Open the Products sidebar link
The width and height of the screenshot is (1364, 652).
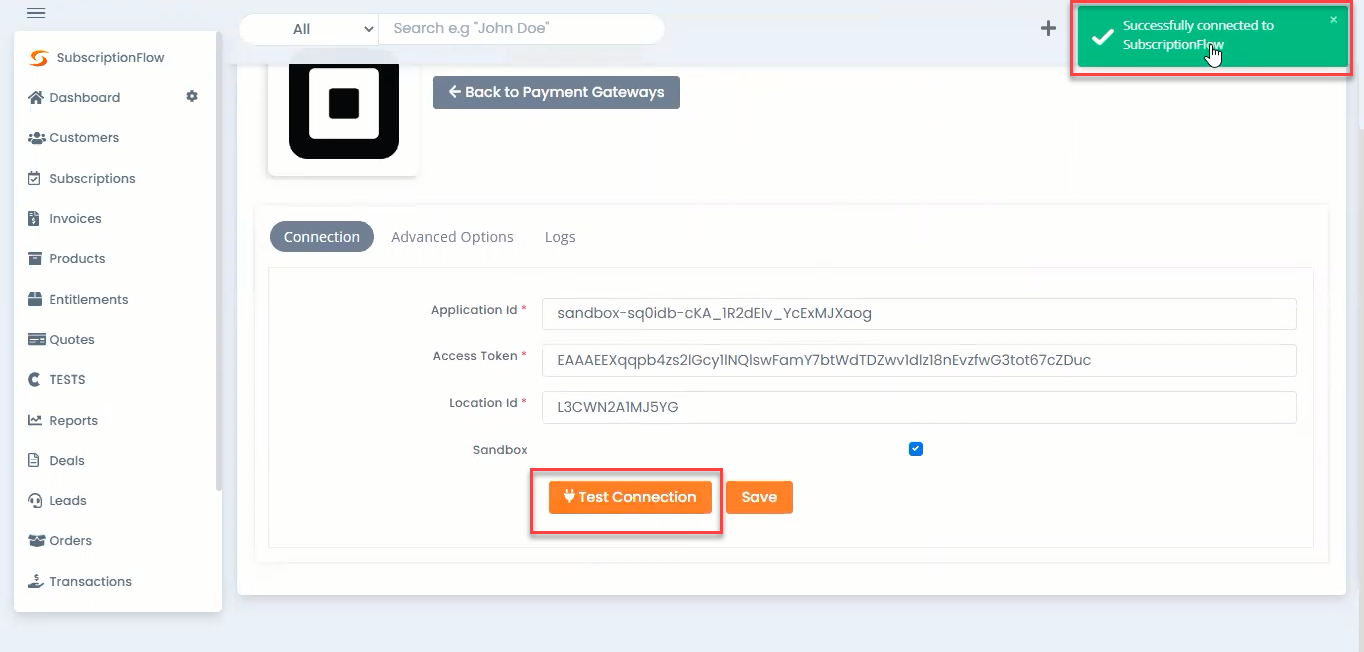(77, 258)
